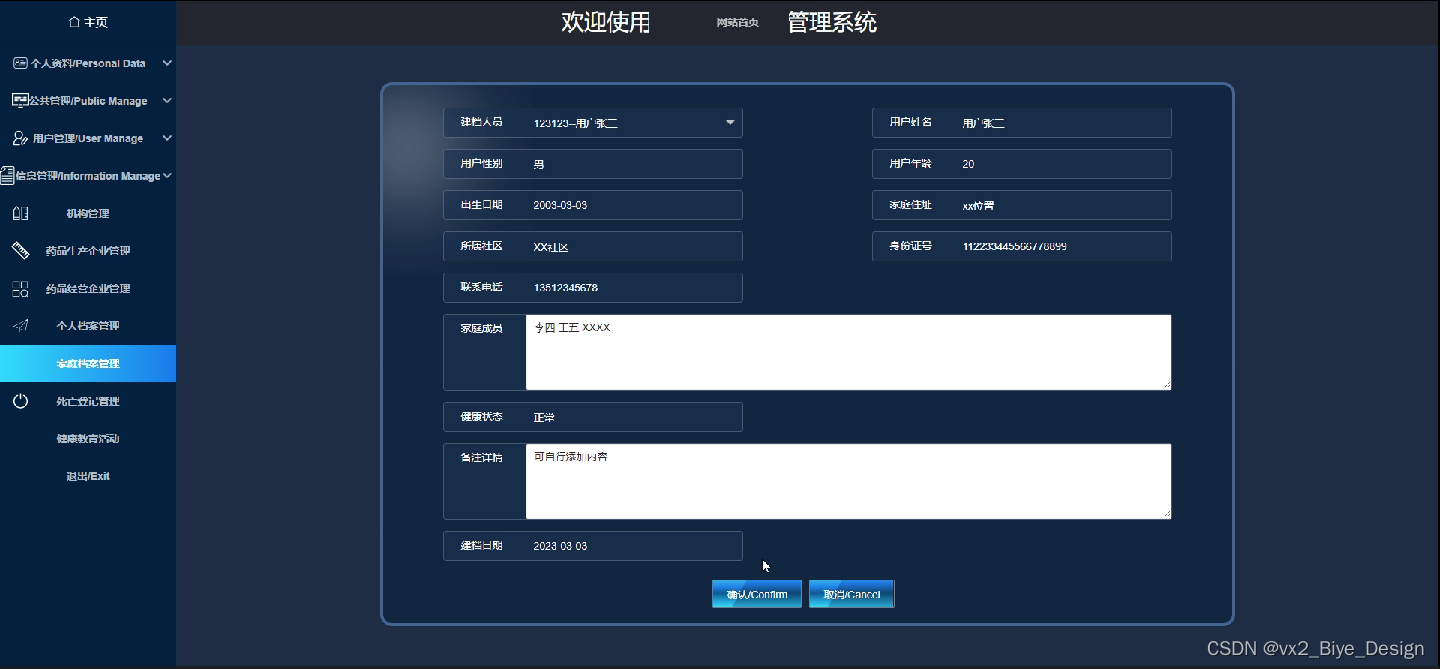Screen dimensions: 1440x669
Task: Click the 退出/Exit menu item
Action: coord(88,476)
